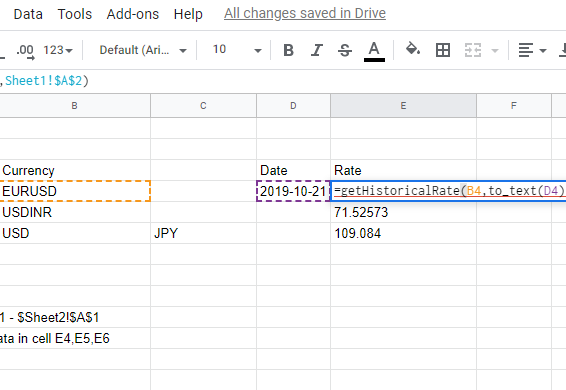Screen dimensions: 566x390
Task: Select the JPY cell
Action: click(203, 233)
